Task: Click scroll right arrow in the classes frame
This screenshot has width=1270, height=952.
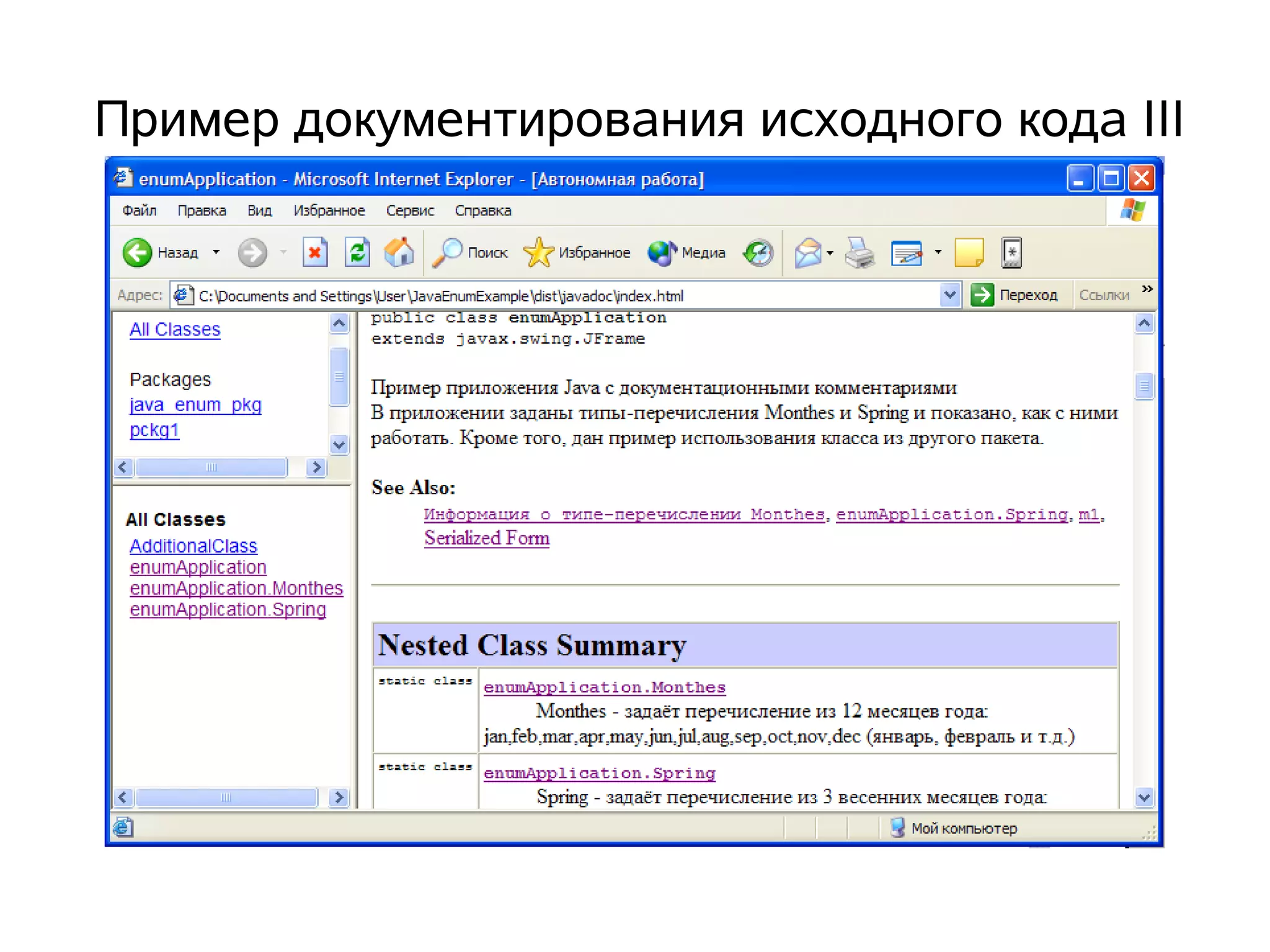Action: tap(338, 797)
